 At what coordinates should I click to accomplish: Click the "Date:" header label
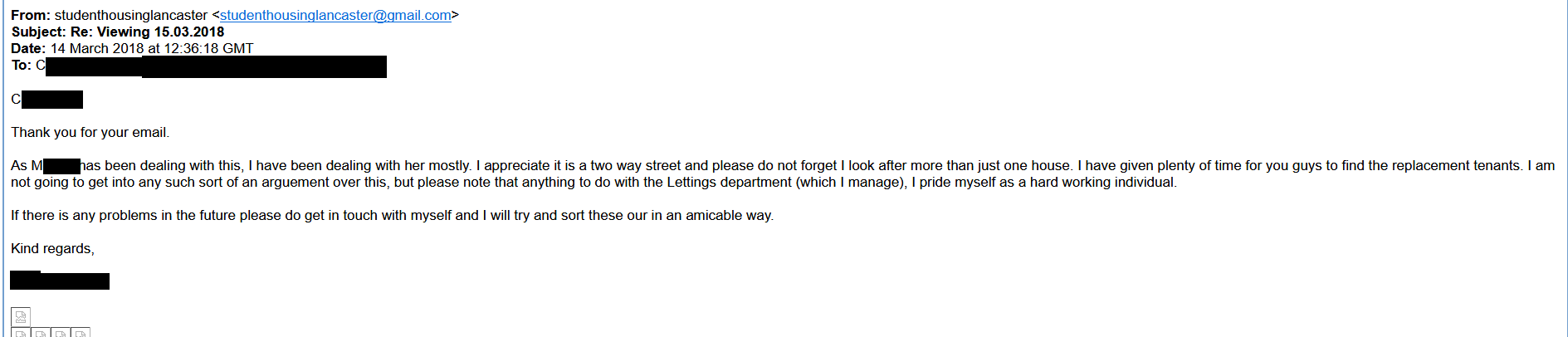pos(28,49)
